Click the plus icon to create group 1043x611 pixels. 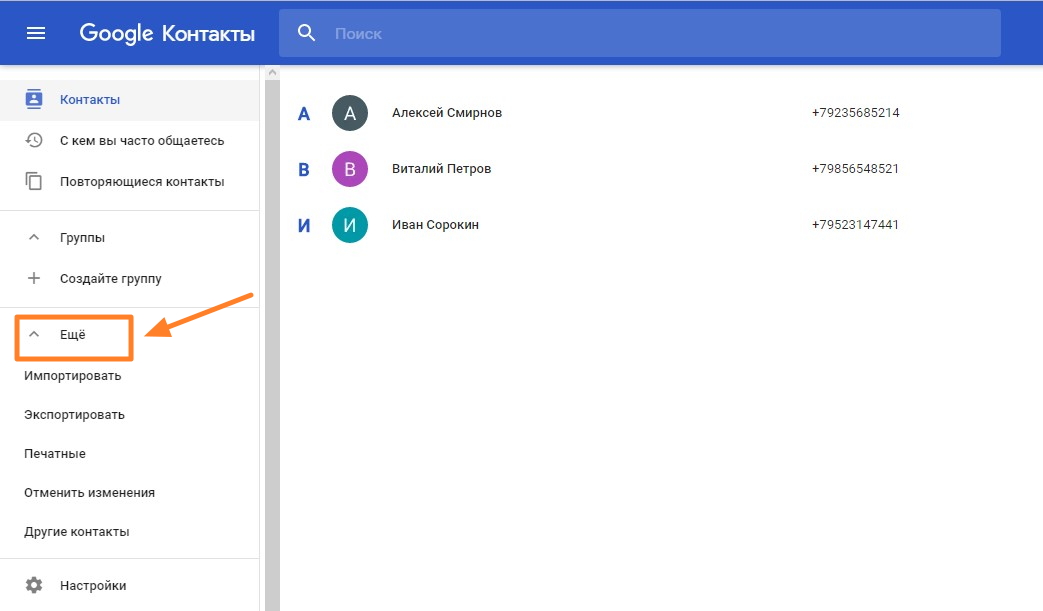pyautogui.click(x=34, y=278)
